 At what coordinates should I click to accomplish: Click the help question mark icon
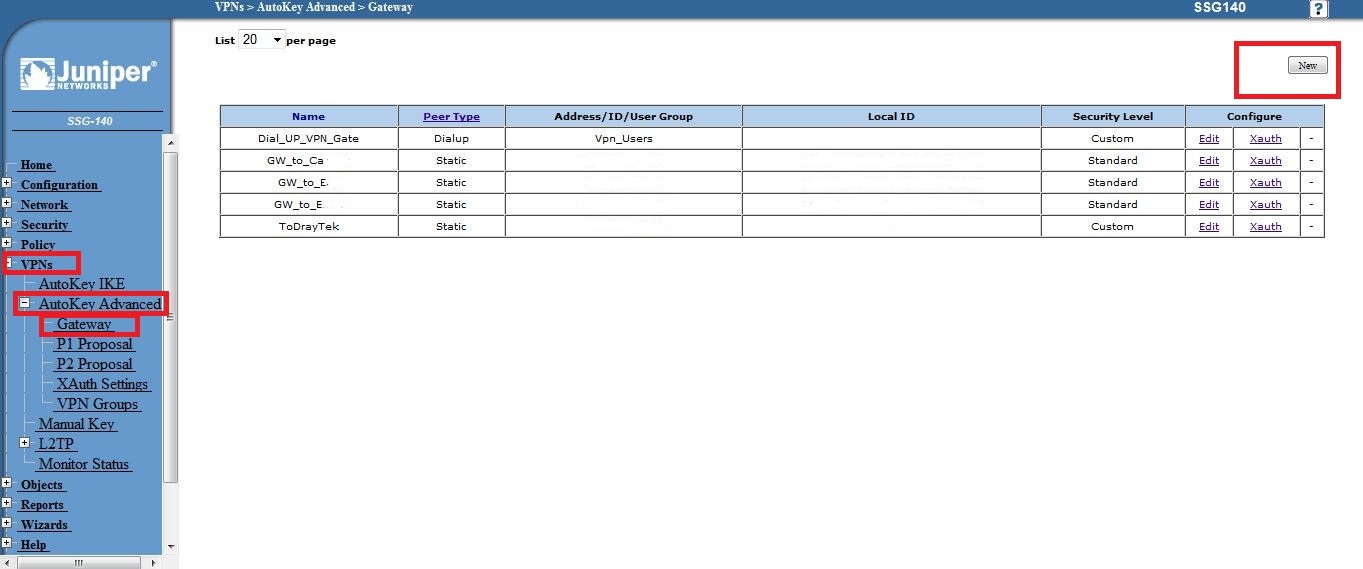coord(1318,9)
